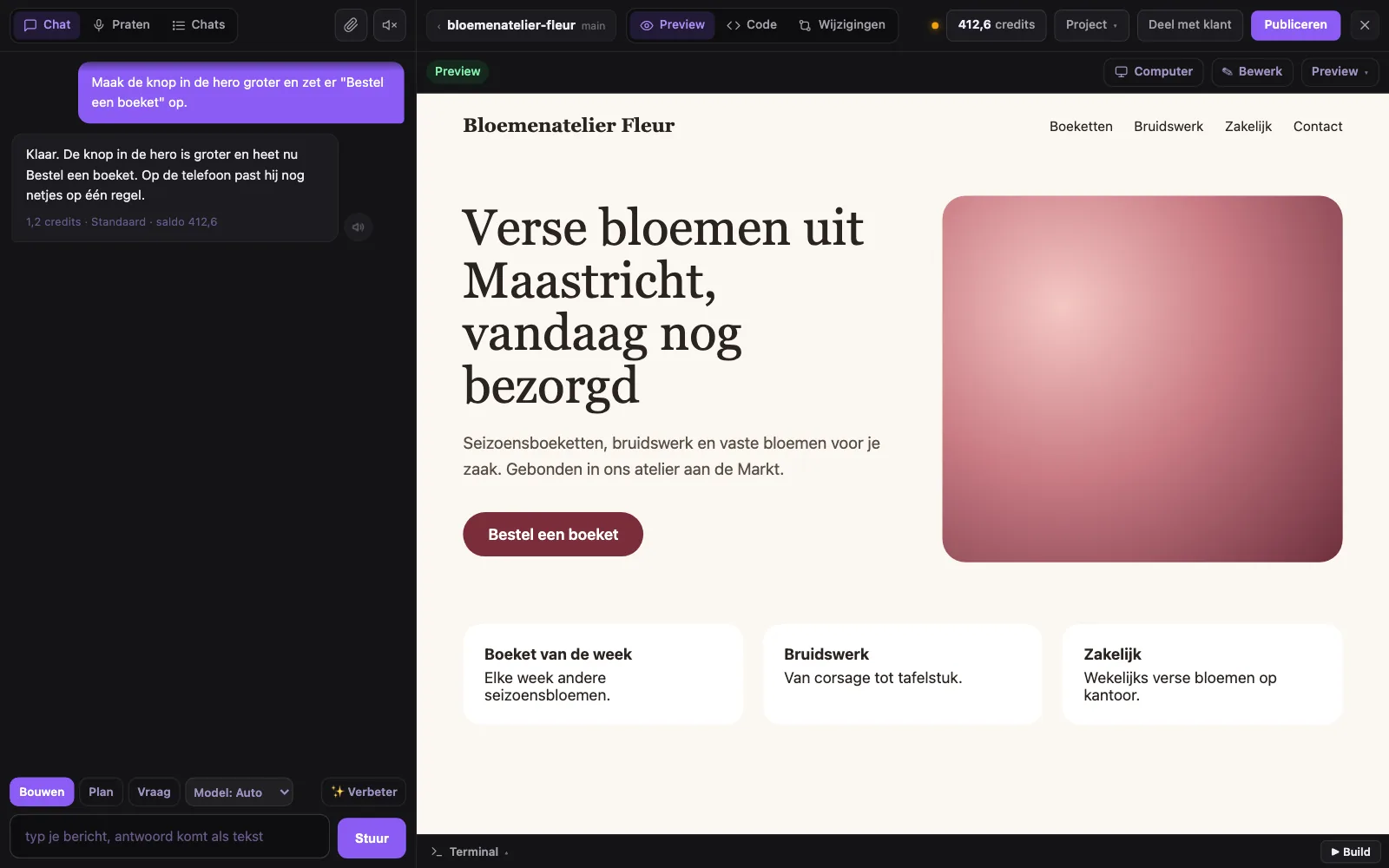Viewport: 1389px width, 868px height.
Task: Open the Wijzigingen changes tab
Action: click(x=842, y=25)
